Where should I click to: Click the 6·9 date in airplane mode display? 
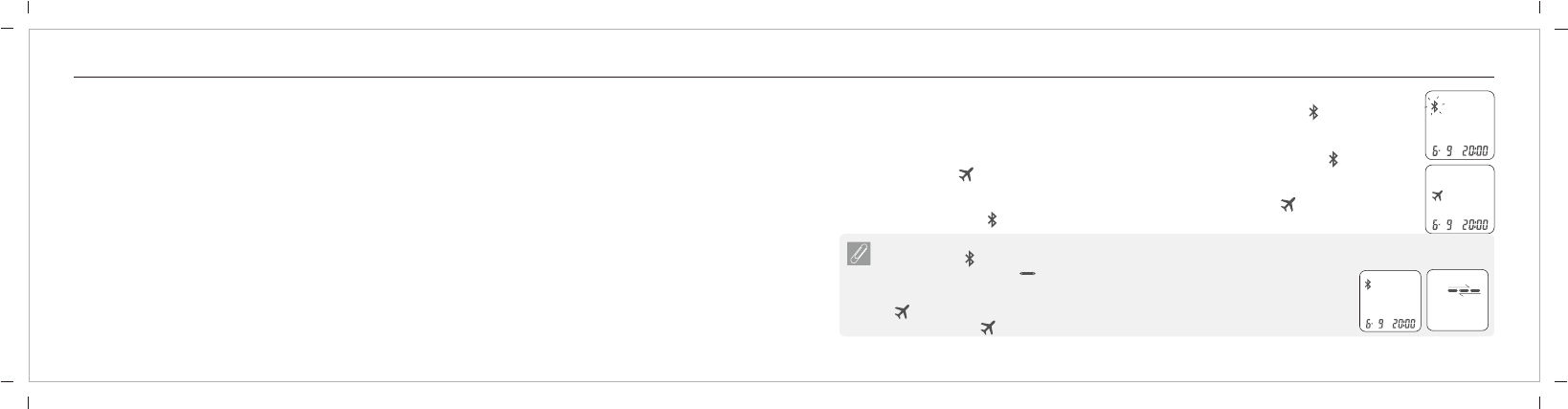point(1442,225)
